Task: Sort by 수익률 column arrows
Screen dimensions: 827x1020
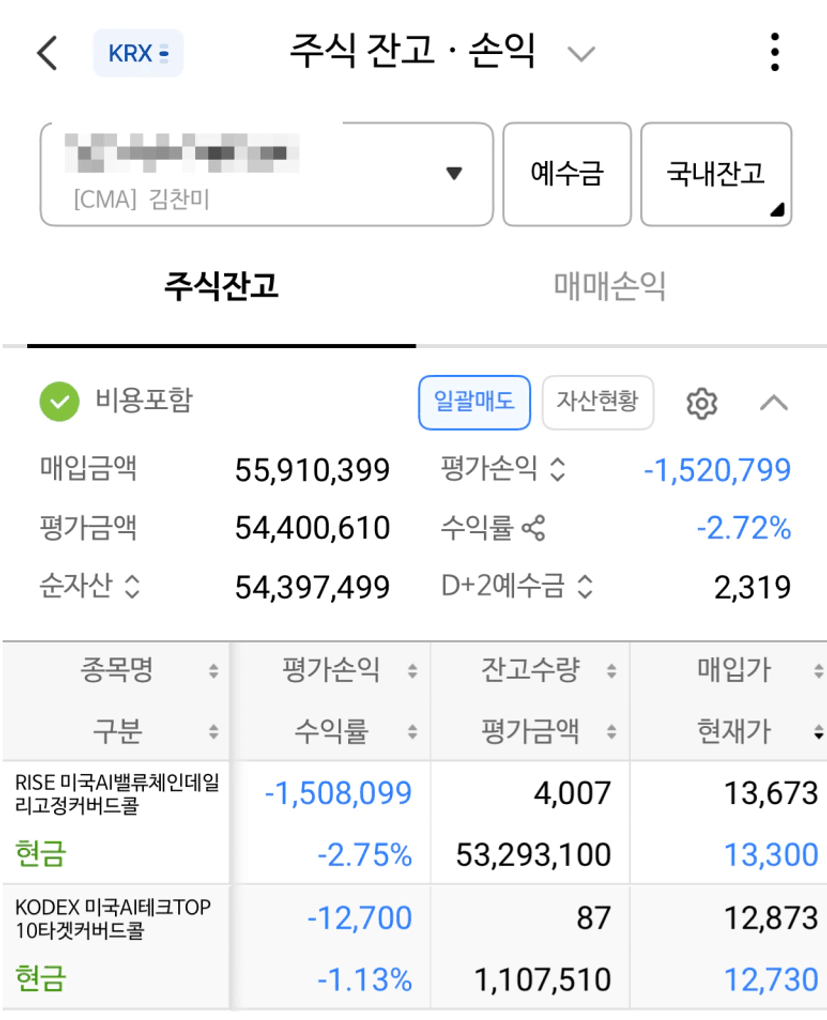Action: [412, 733]
